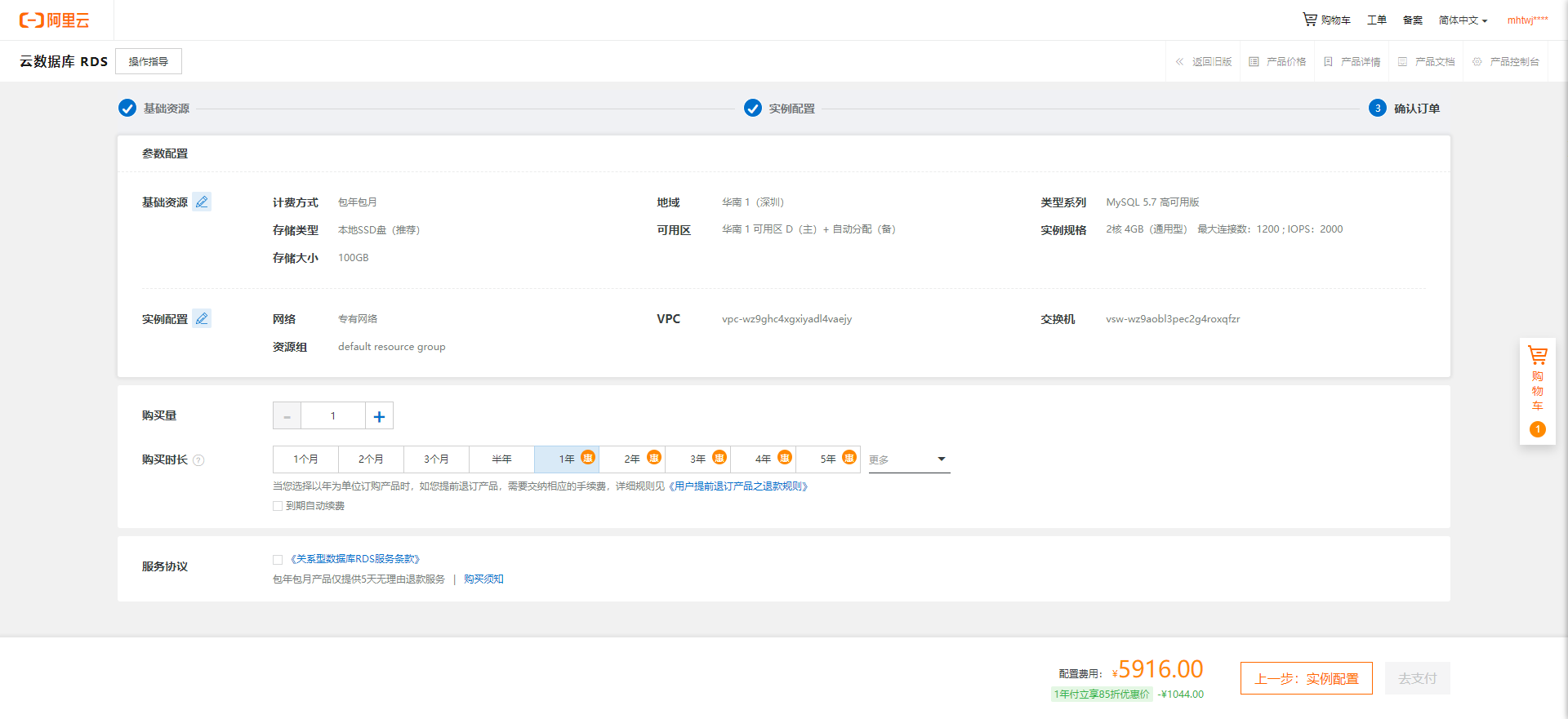Go back to 上一步：实例配置
The image size is (1568, 719).
click(1306, 678)
